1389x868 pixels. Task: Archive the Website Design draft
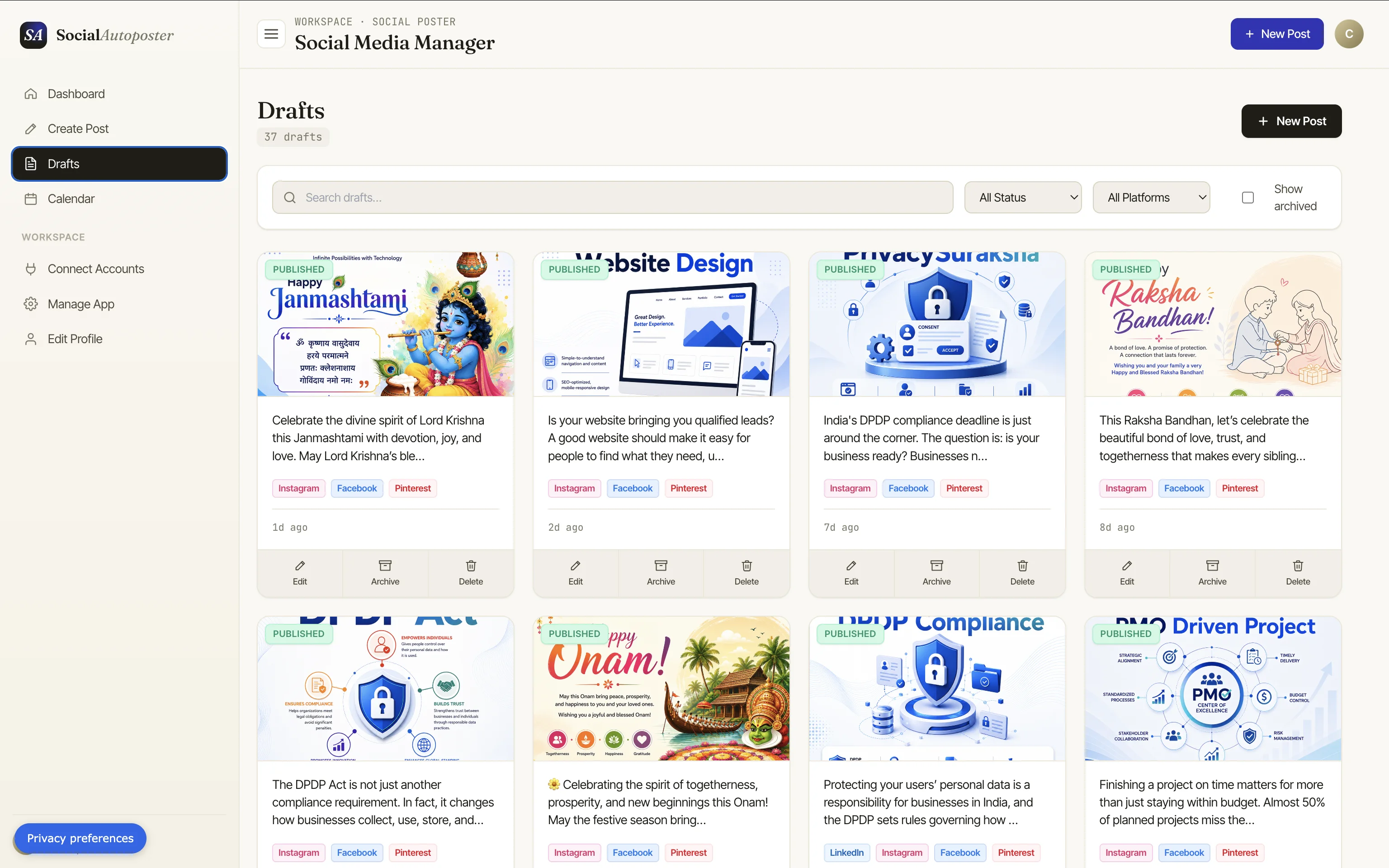[661, 573]
